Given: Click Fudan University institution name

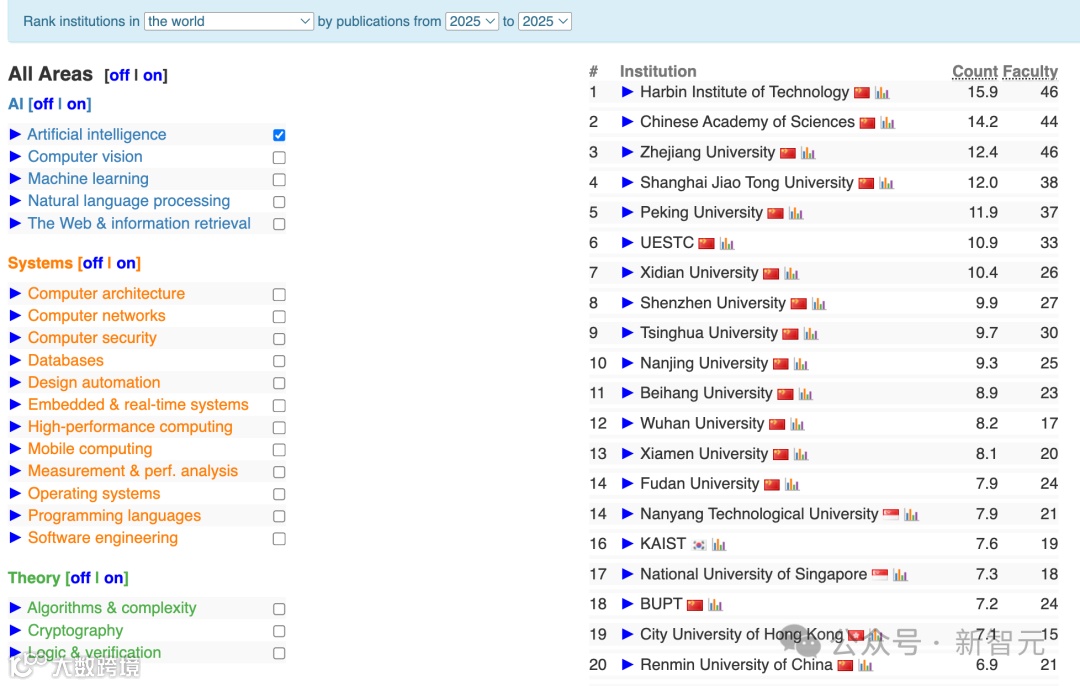Looking at the screenshot, I should 699,484.
